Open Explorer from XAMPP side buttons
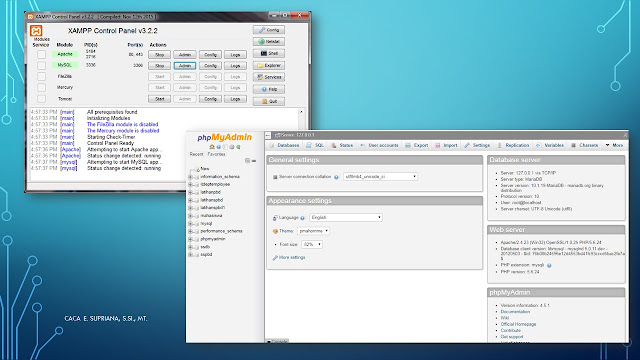640x360 pixels. (269, 65)
